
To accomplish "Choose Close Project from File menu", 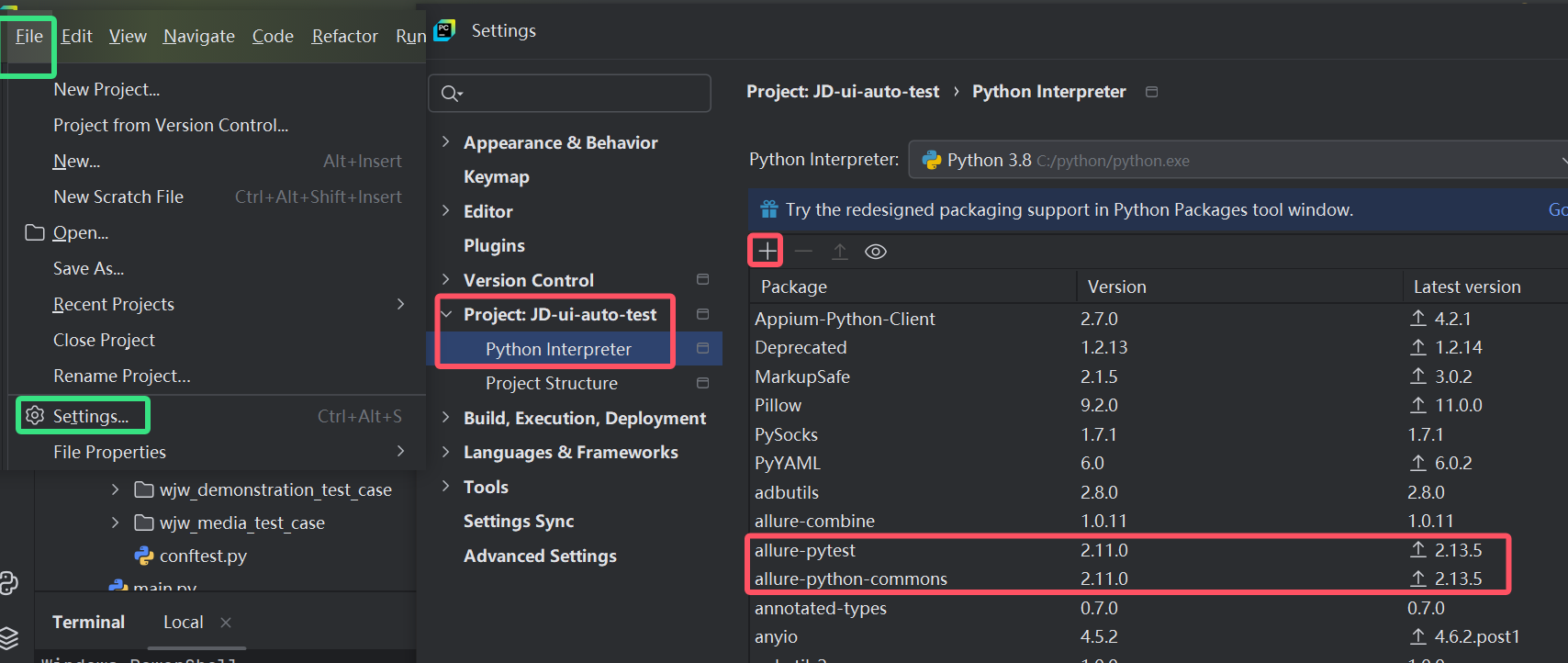I will (104, 340).
